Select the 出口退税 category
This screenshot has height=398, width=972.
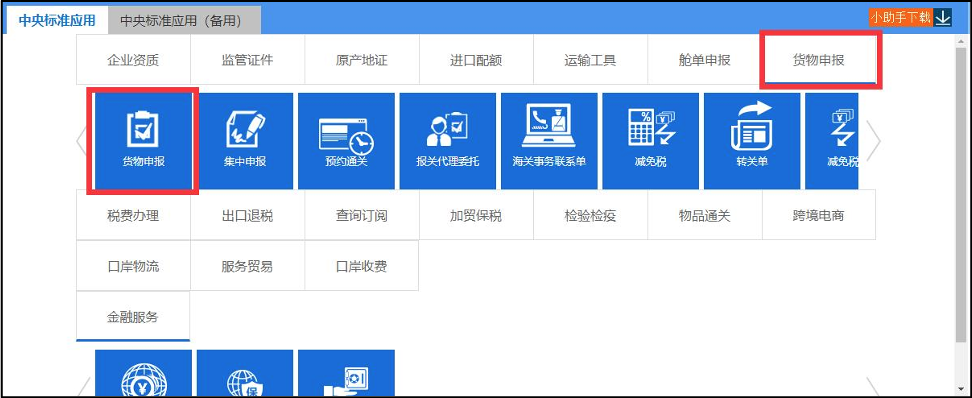coord(247,215)
